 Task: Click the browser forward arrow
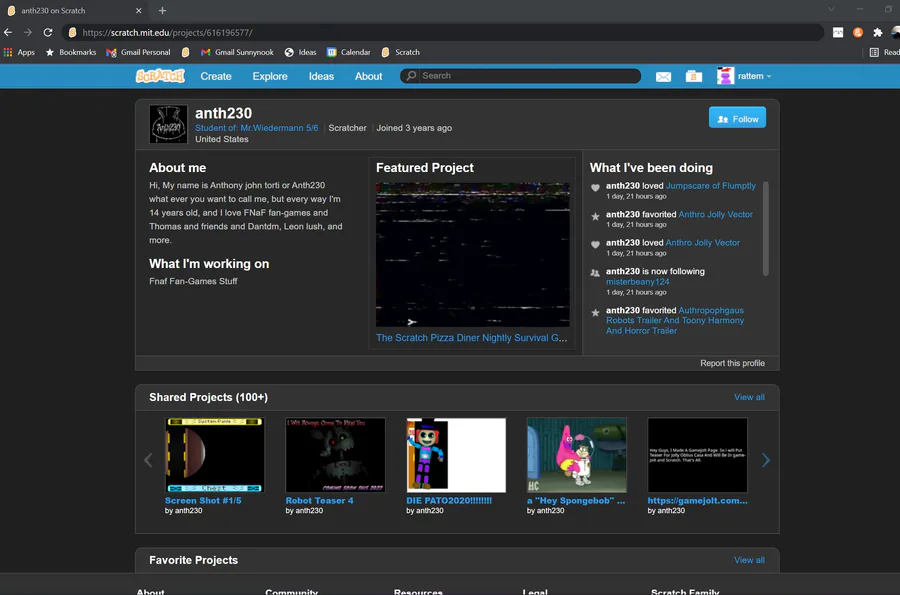tap(28, 33)
